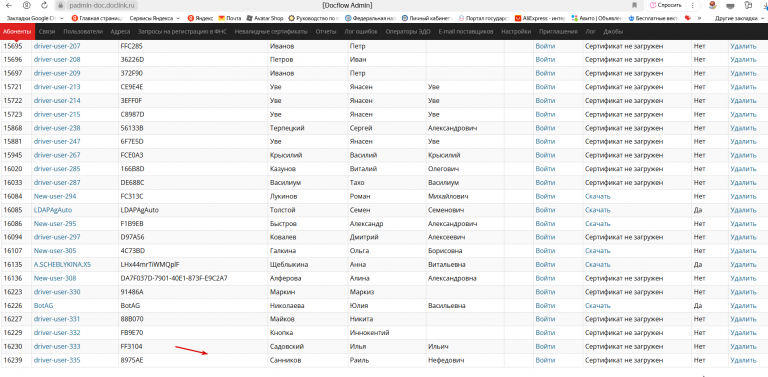Viewport: 768px width, 377px height.
Task: Open the AliExpress bookmark
Action: click(540, 18)
